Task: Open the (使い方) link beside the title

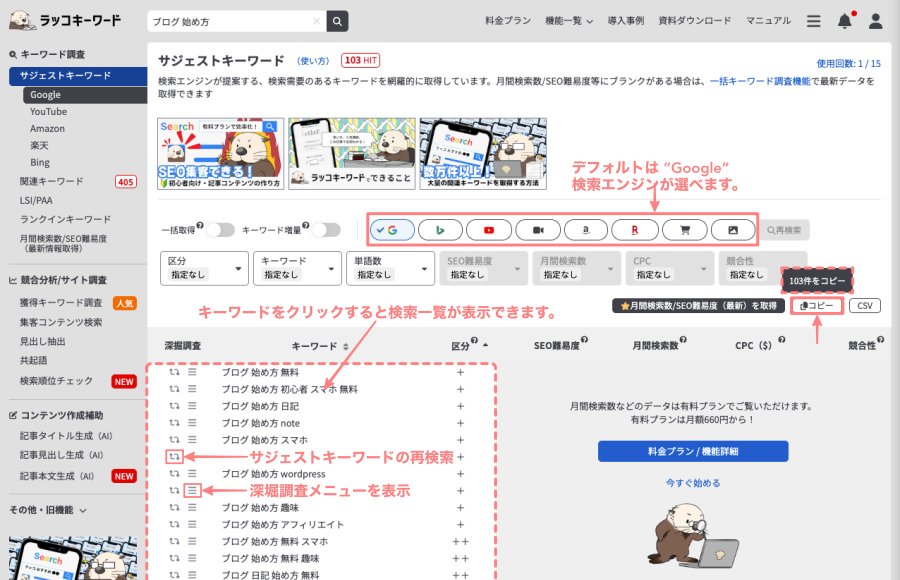Action: point(313,61)
